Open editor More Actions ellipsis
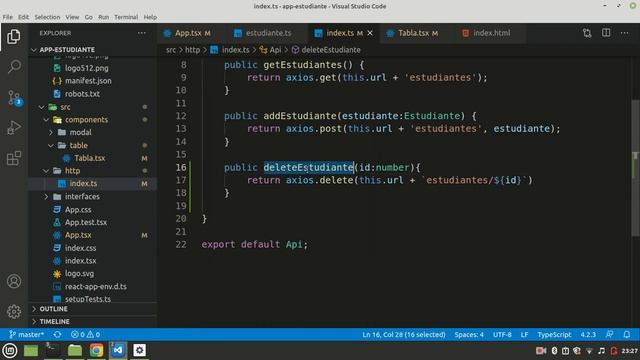Image resolution: width=640 pixels, height=360 pixels. [x=624, y=33]
